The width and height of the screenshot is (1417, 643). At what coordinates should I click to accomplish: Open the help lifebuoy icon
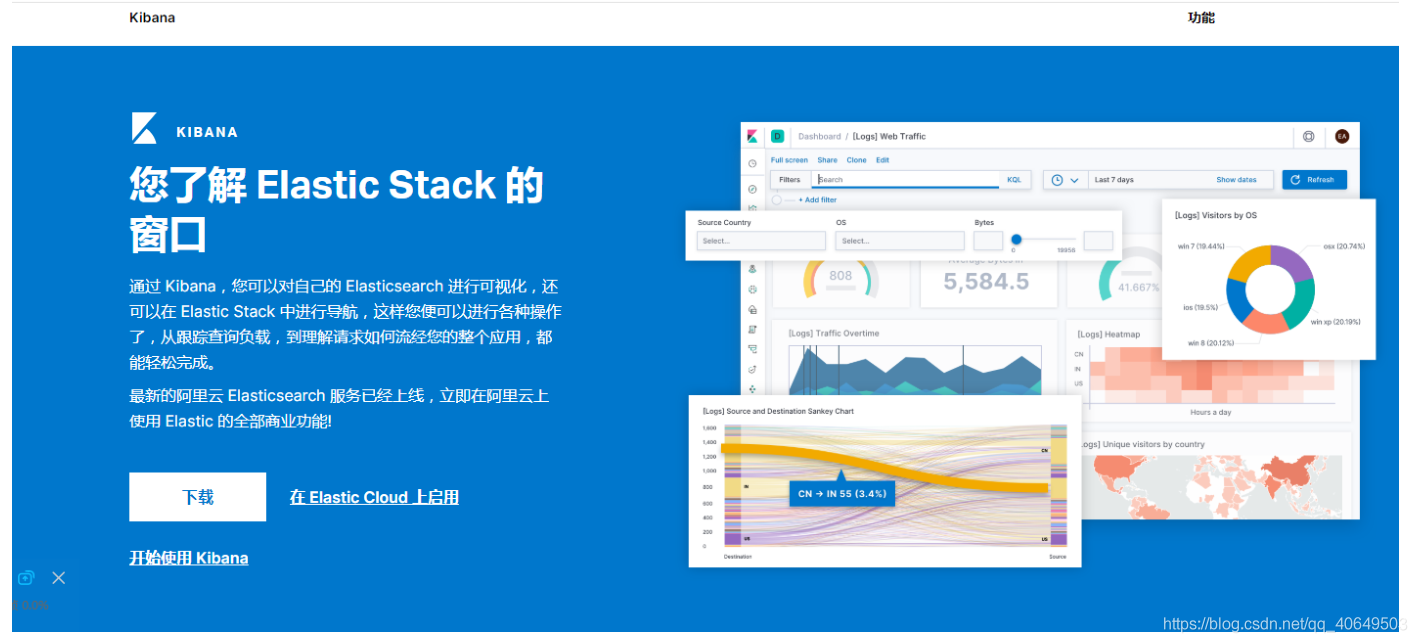coord(1309,136)
